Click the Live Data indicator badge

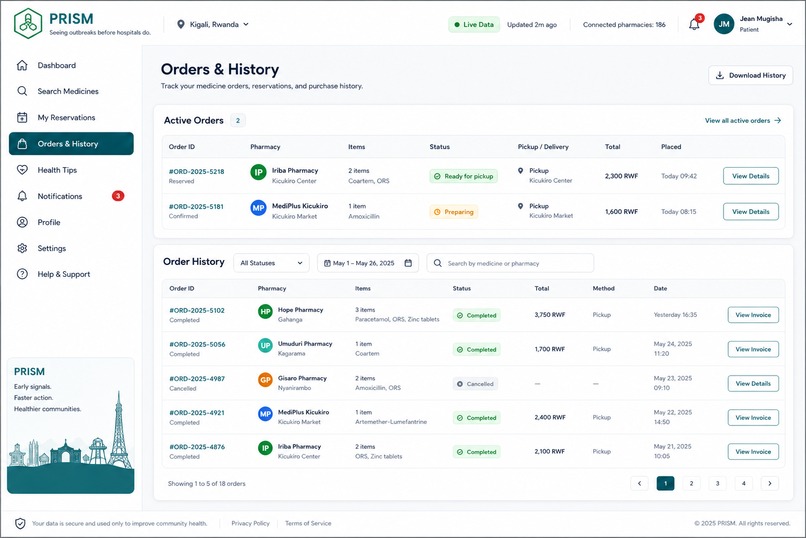[474, 24]
